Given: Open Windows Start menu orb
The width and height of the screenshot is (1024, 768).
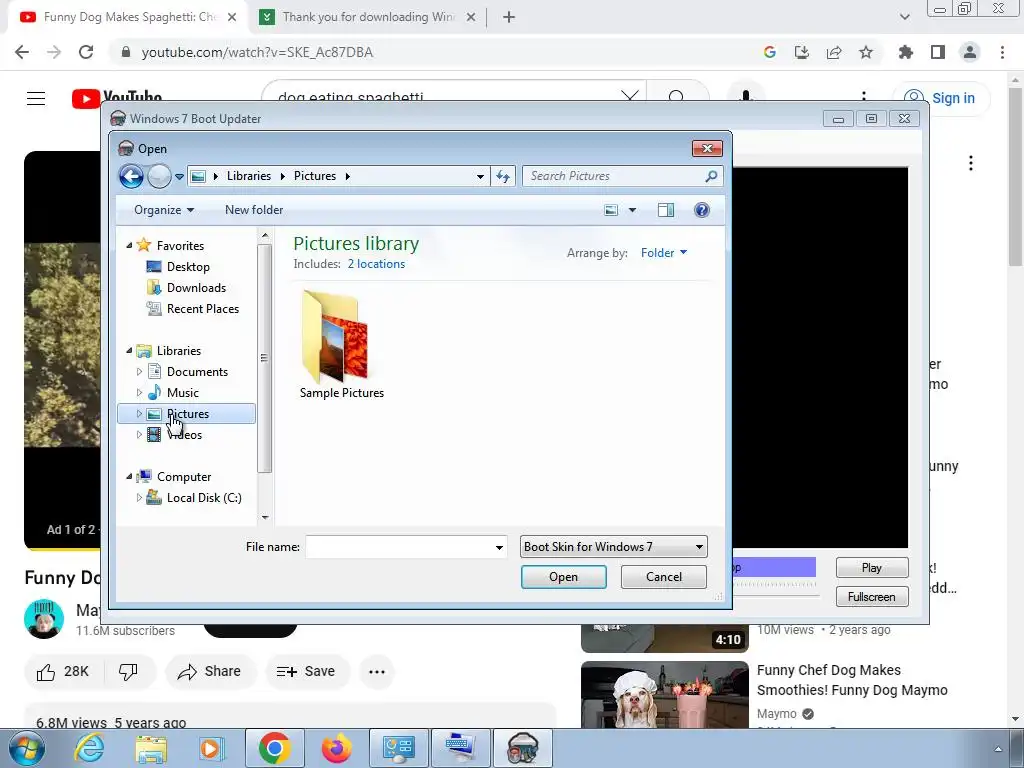Looking at the screenshot, I should [27, 748].
